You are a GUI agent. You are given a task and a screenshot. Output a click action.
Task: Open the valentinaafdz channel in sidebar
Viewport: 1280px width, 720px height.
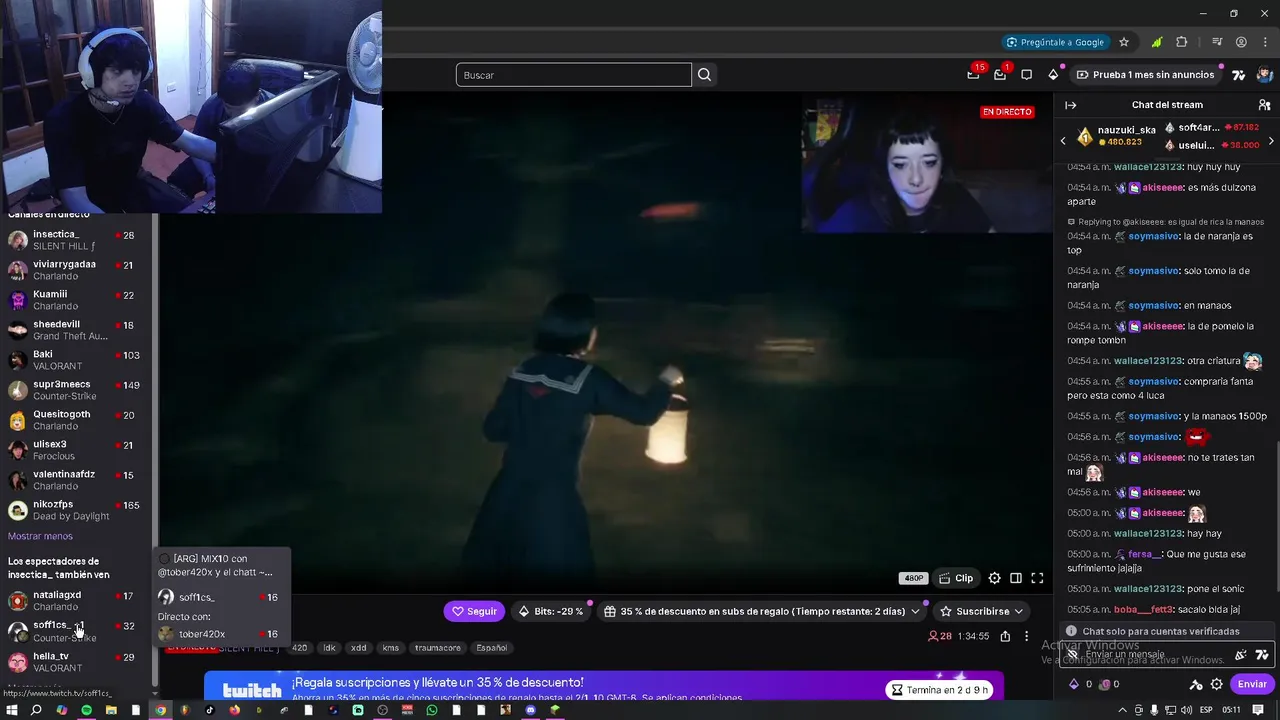pyautogui.click(x=75, y=480)
